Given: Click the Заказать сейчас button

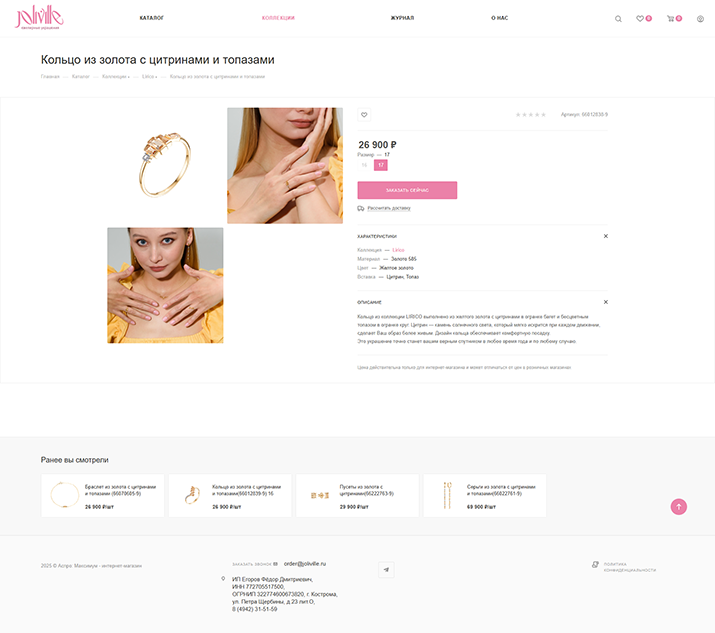Looking at the screenshot, I should pyautogui.click(x=407, y=190).
